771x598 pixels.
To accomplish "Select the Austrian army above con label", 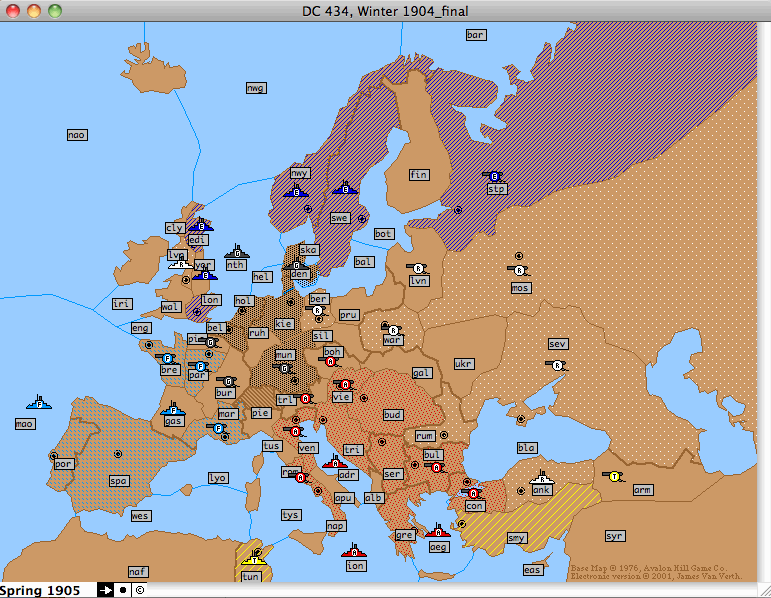I will [473, 493].
